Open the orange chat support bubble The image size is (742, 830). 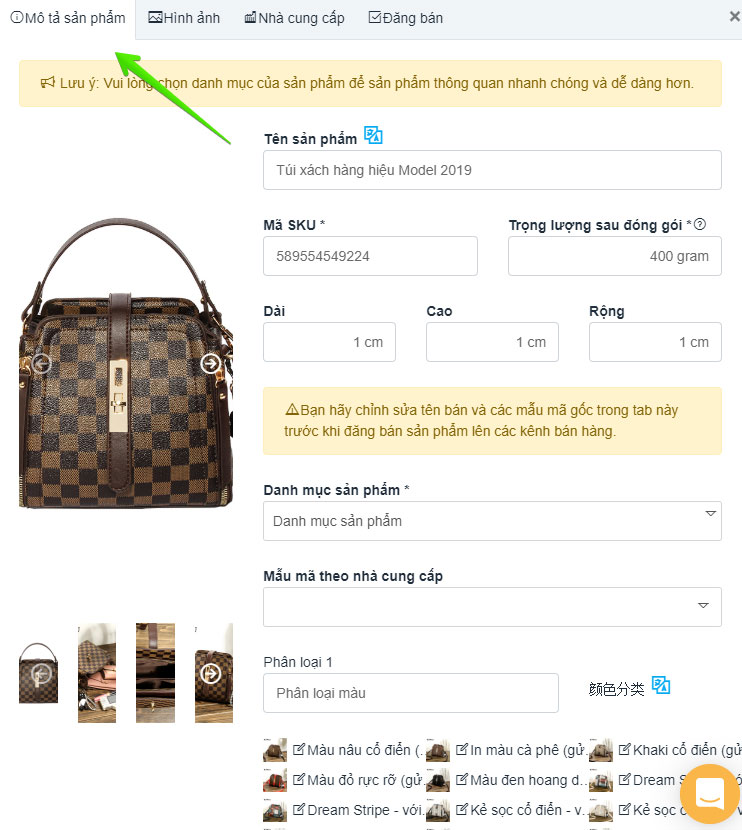pyautogui.click(x=710, y=794)
